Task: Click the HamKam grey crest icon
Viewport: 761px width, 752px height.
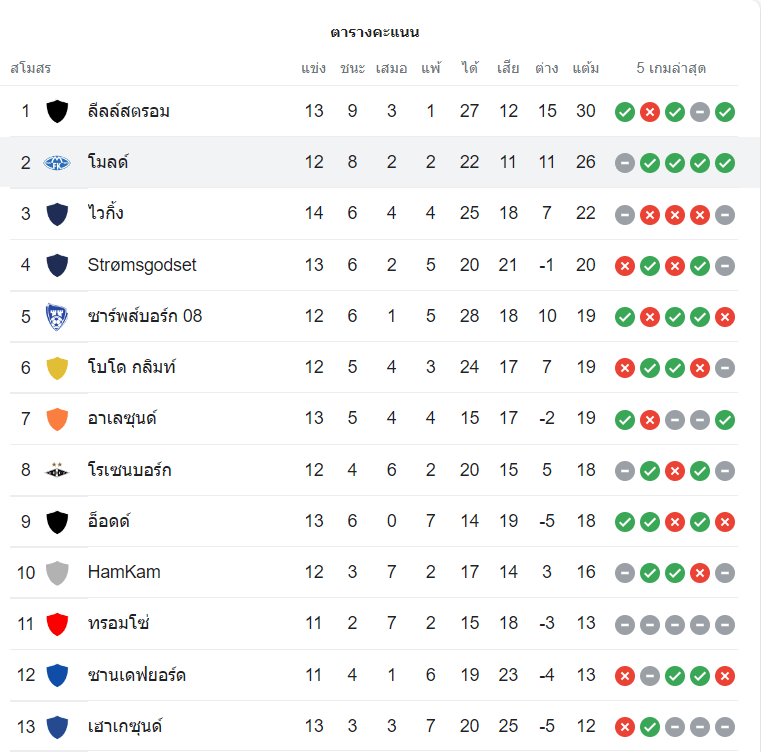Action: pyautogui.click(x=57, y=572)
